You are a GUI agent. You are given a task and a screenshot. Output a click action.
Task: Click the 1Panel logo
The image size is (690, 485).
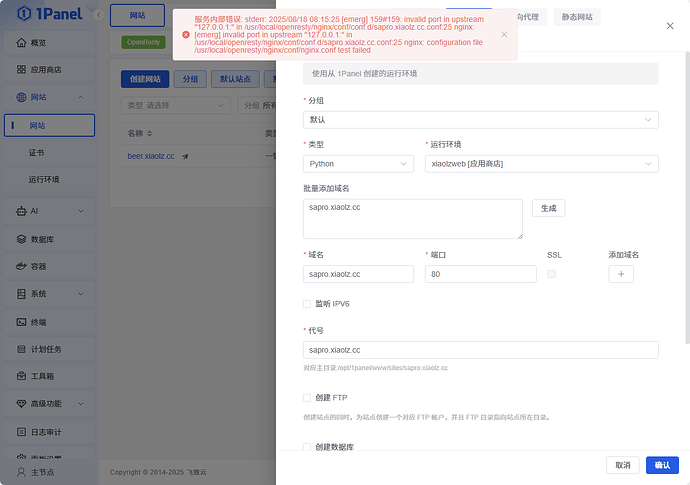(49, 14)
